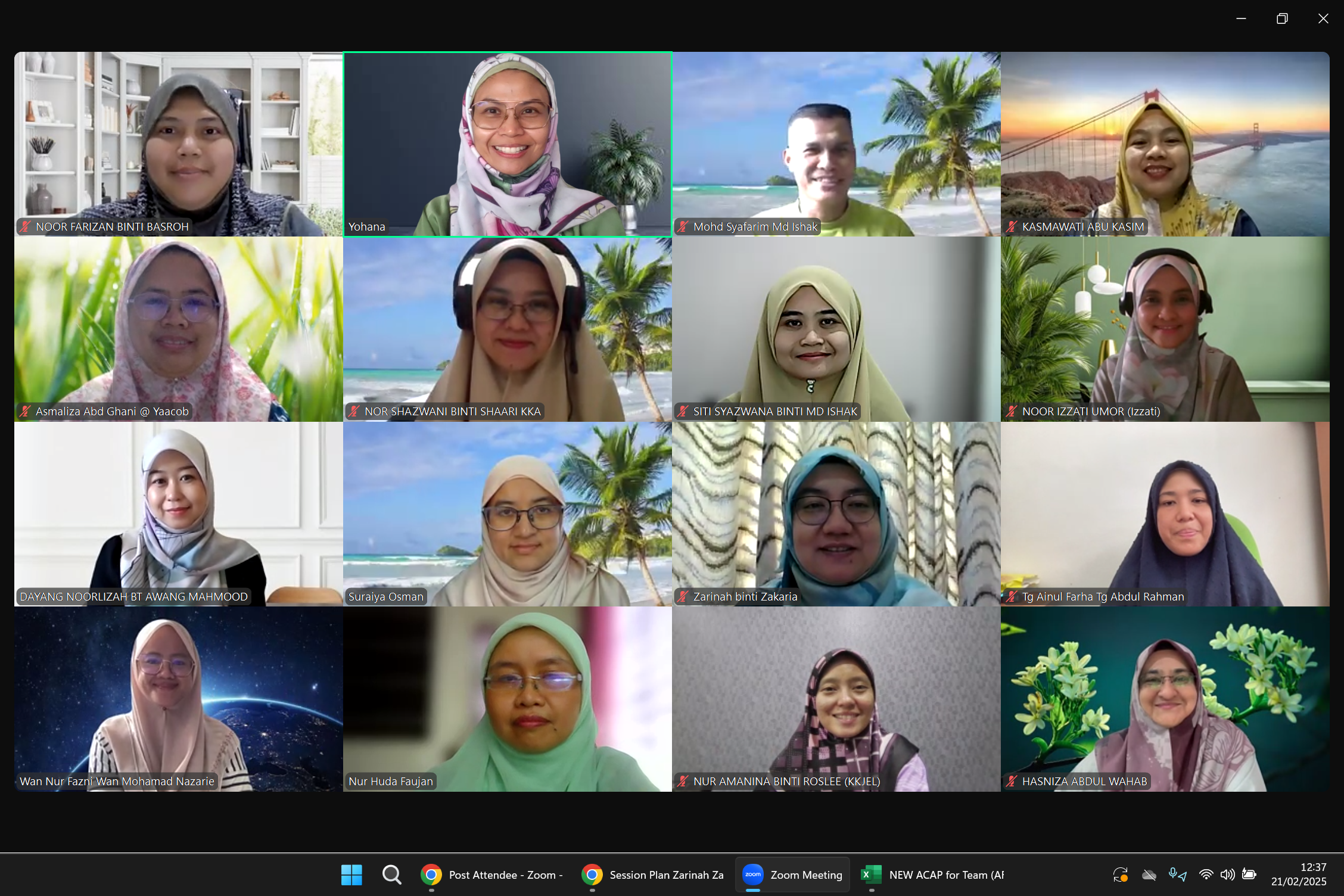Select Suraiya Osman's video tile
The height and width of the screenshot is (896, 1344).
[x=508, y=514]
